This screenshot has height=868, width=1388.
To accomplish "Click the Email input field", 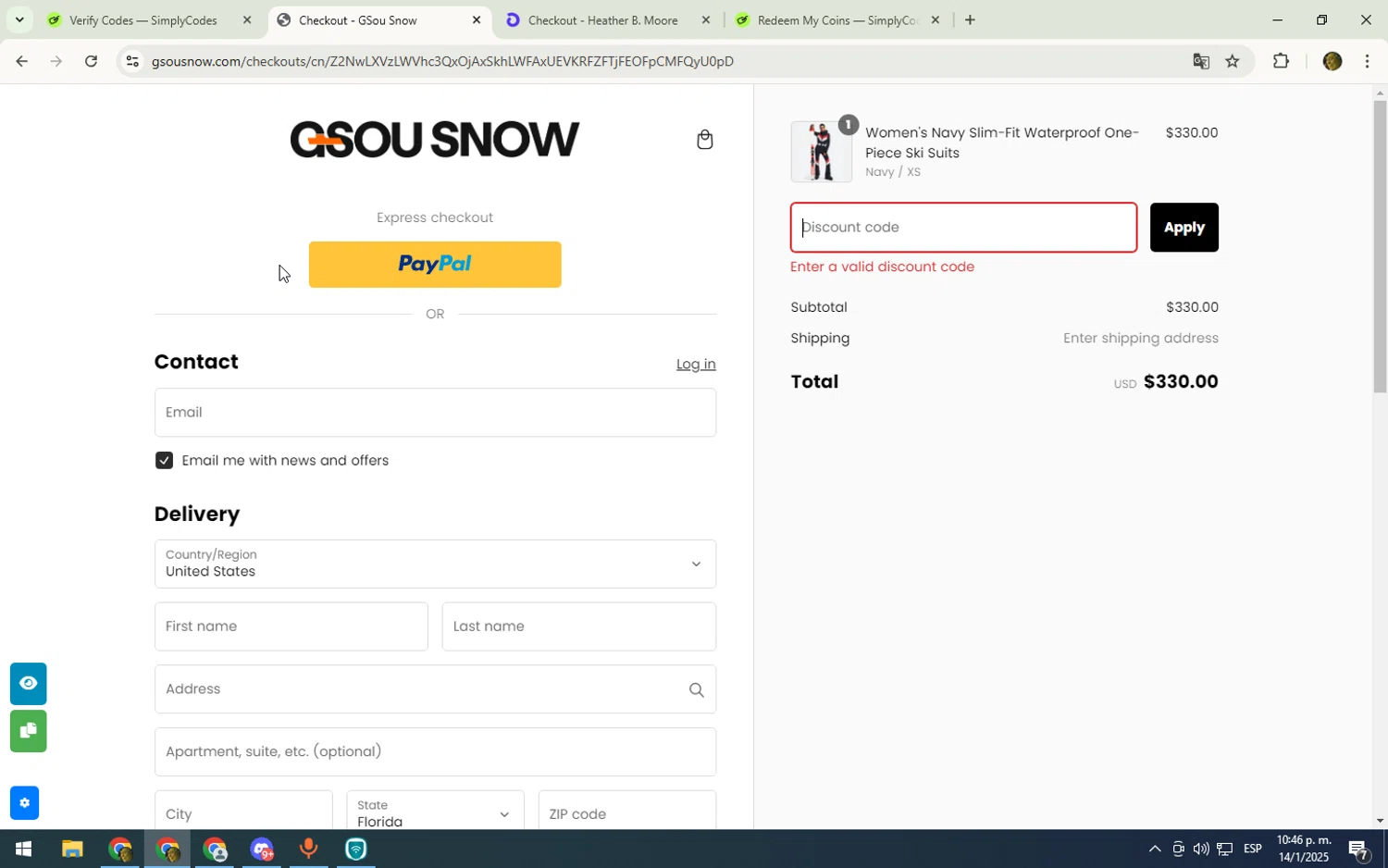I will (x=435, y=413).
